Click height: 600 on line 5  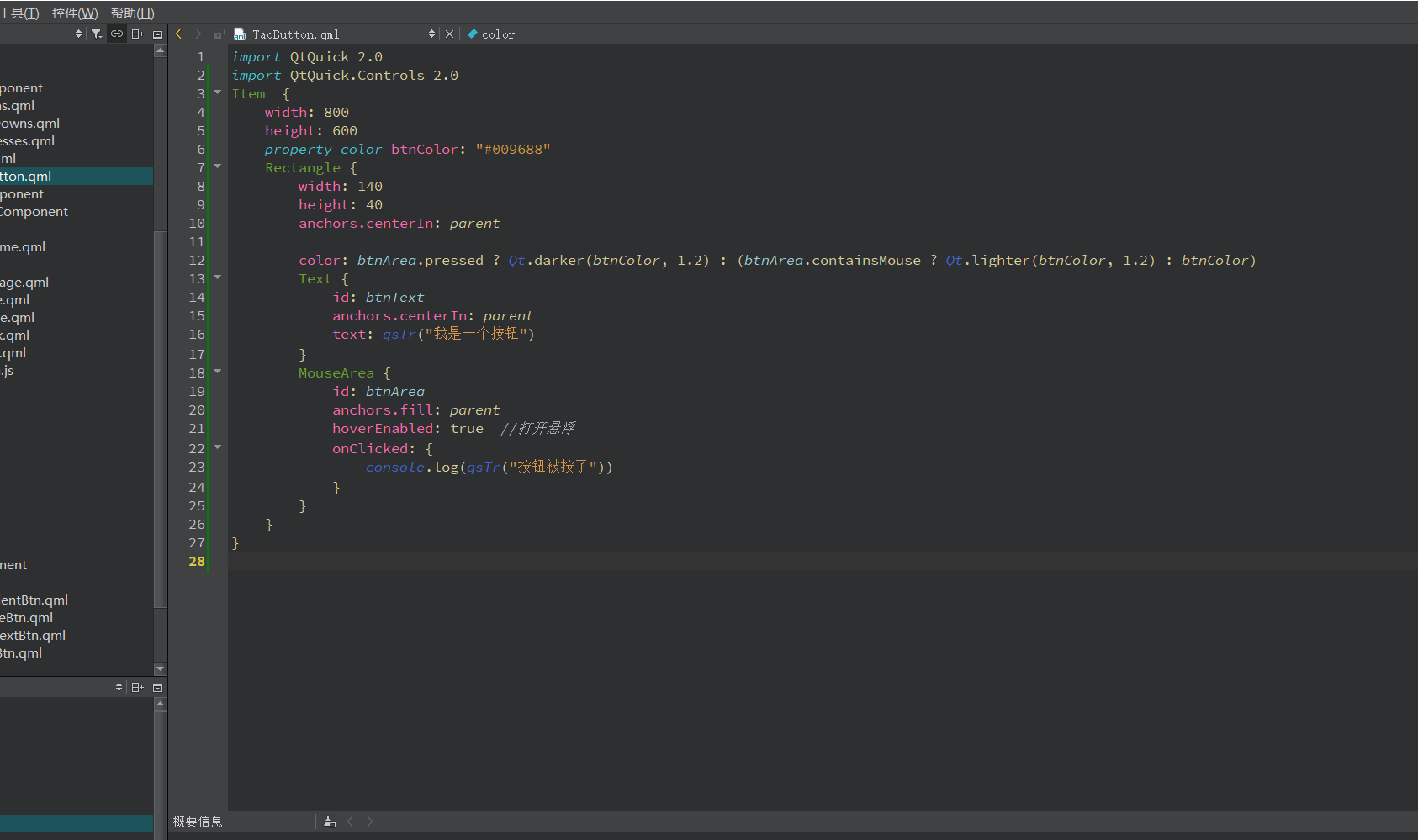click(311, 131)
